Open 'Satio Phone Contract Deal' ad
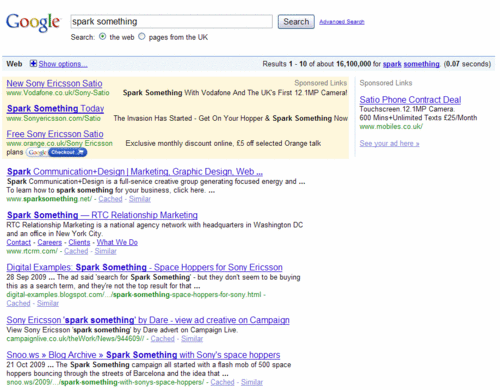The width and height of the screenshot is (500, 390). 410,100
